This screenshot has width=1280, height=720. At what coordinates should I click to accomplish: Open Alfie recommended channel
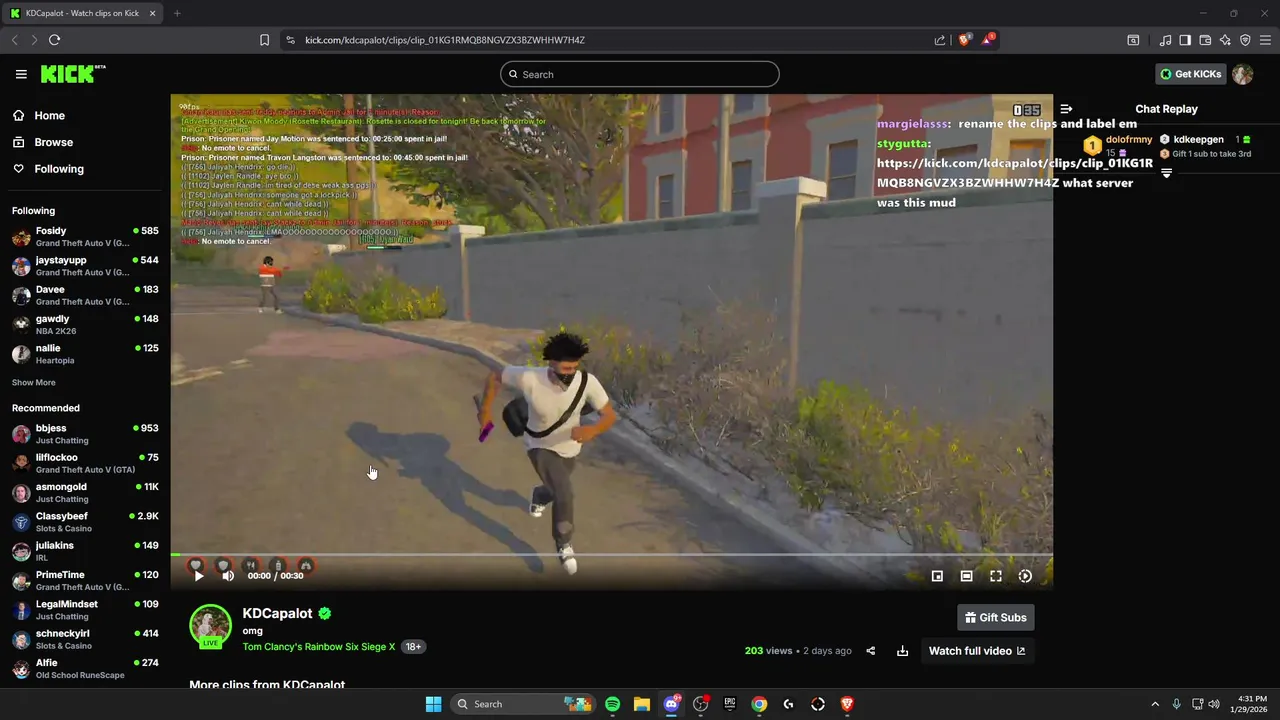point(85,669)
